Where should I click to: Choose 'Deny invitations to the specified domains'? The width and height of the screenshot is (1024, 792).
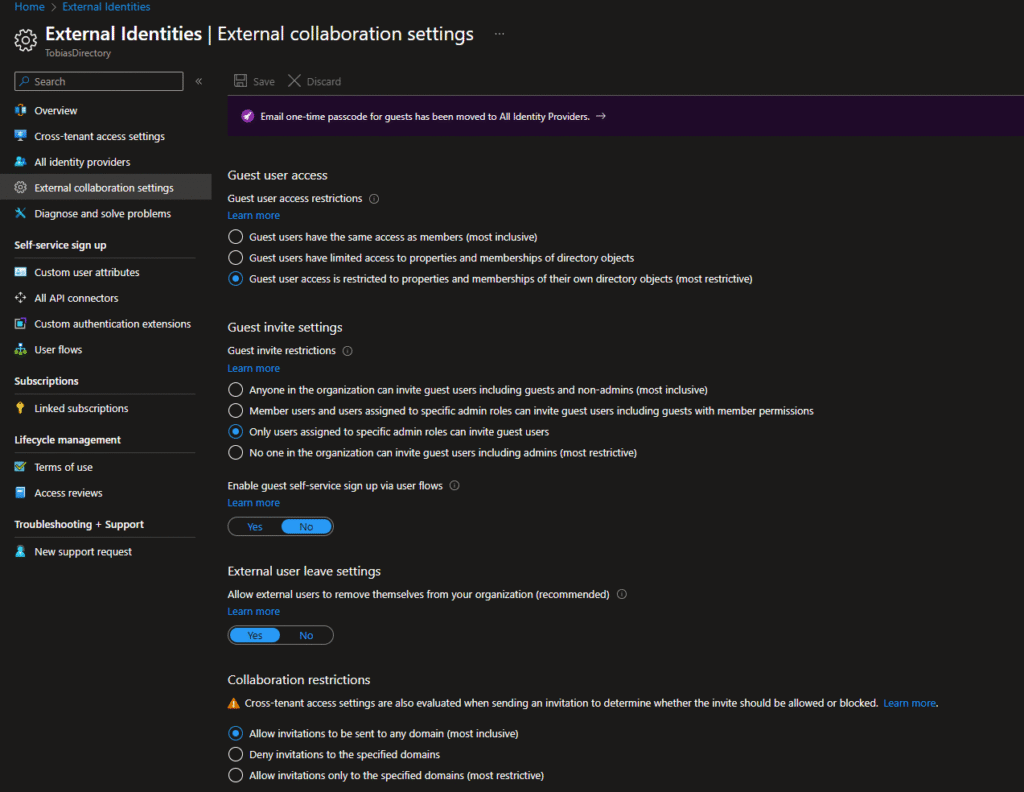(x=236, y=754)
